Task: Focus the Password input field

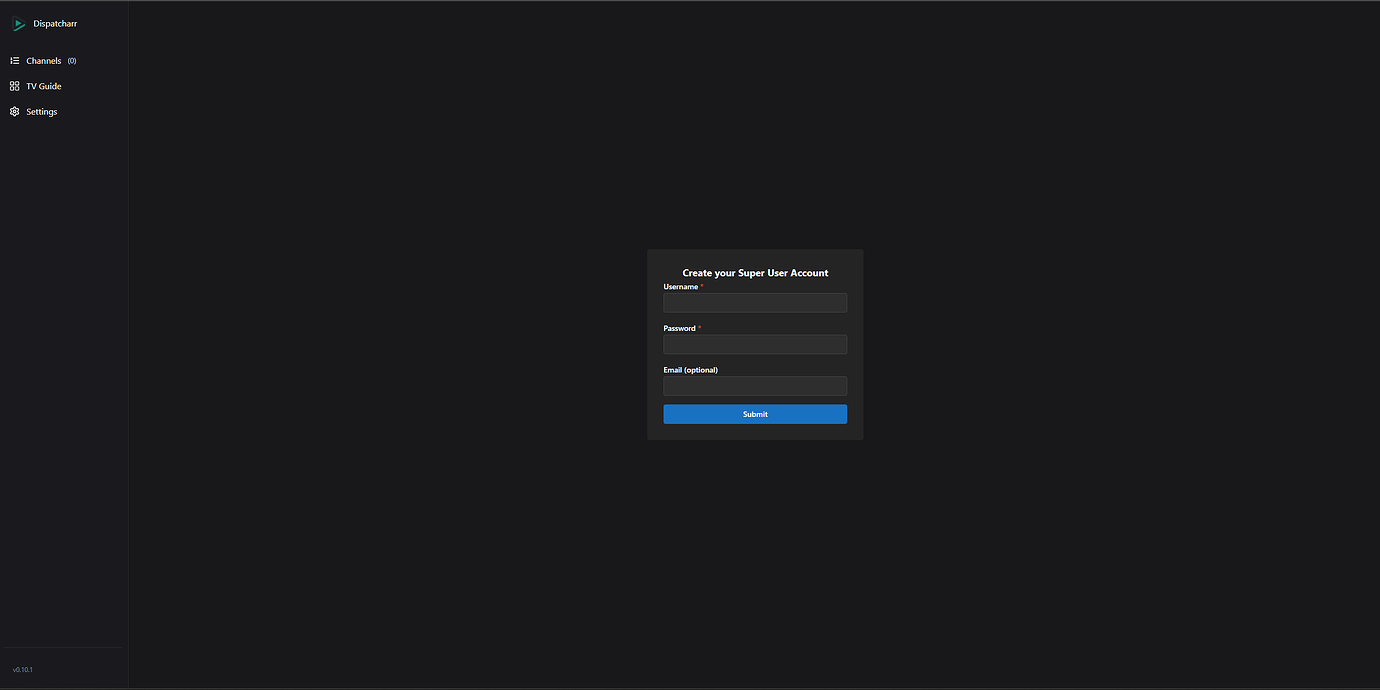Action: [x=755, y=344]
